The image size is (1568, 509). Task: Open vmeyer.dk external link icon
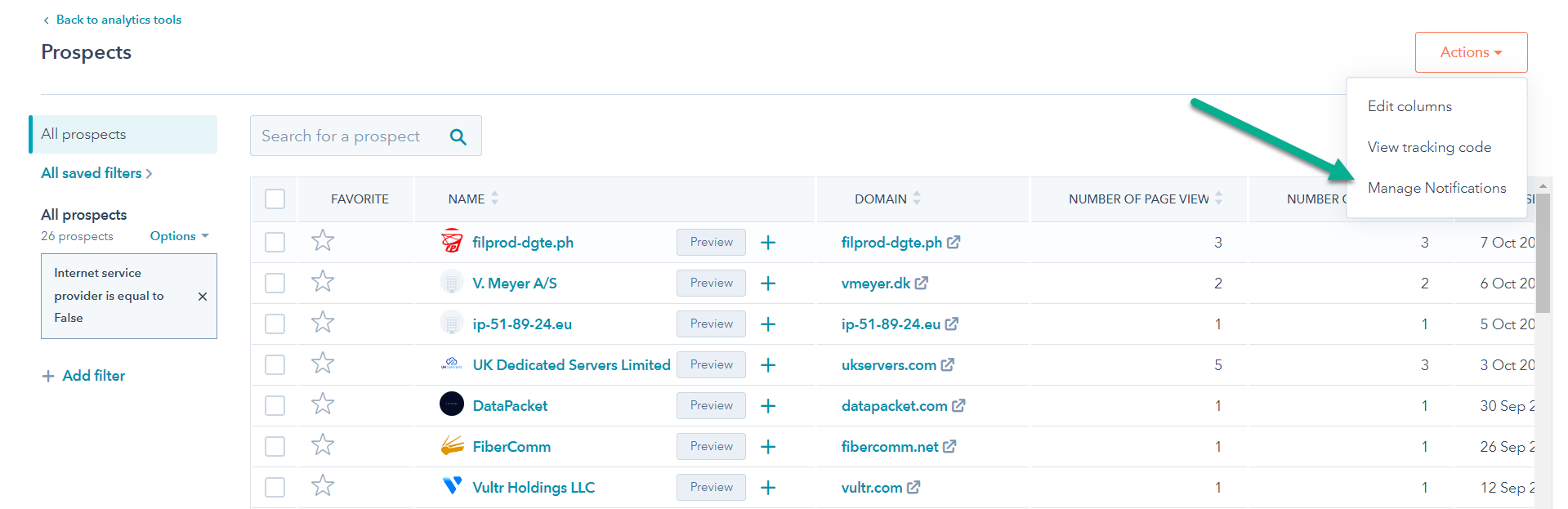pyautogui.click(x=922, y=283)
